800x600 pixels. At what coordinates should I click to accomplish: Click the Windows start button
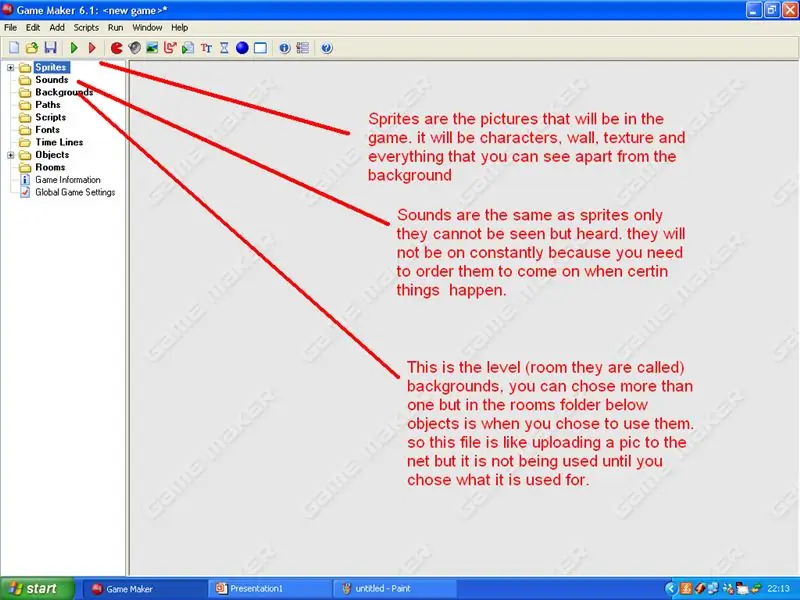coord(37,589)
